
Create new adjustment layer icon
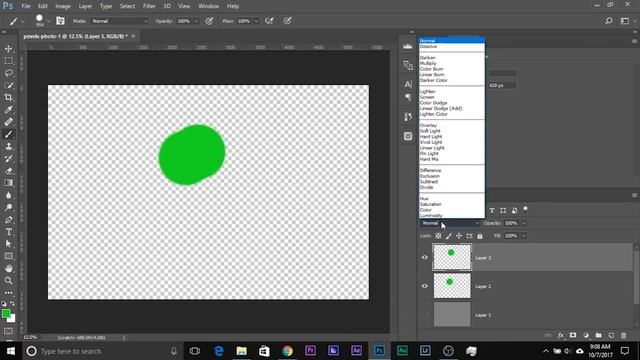[x=586, y=335]
